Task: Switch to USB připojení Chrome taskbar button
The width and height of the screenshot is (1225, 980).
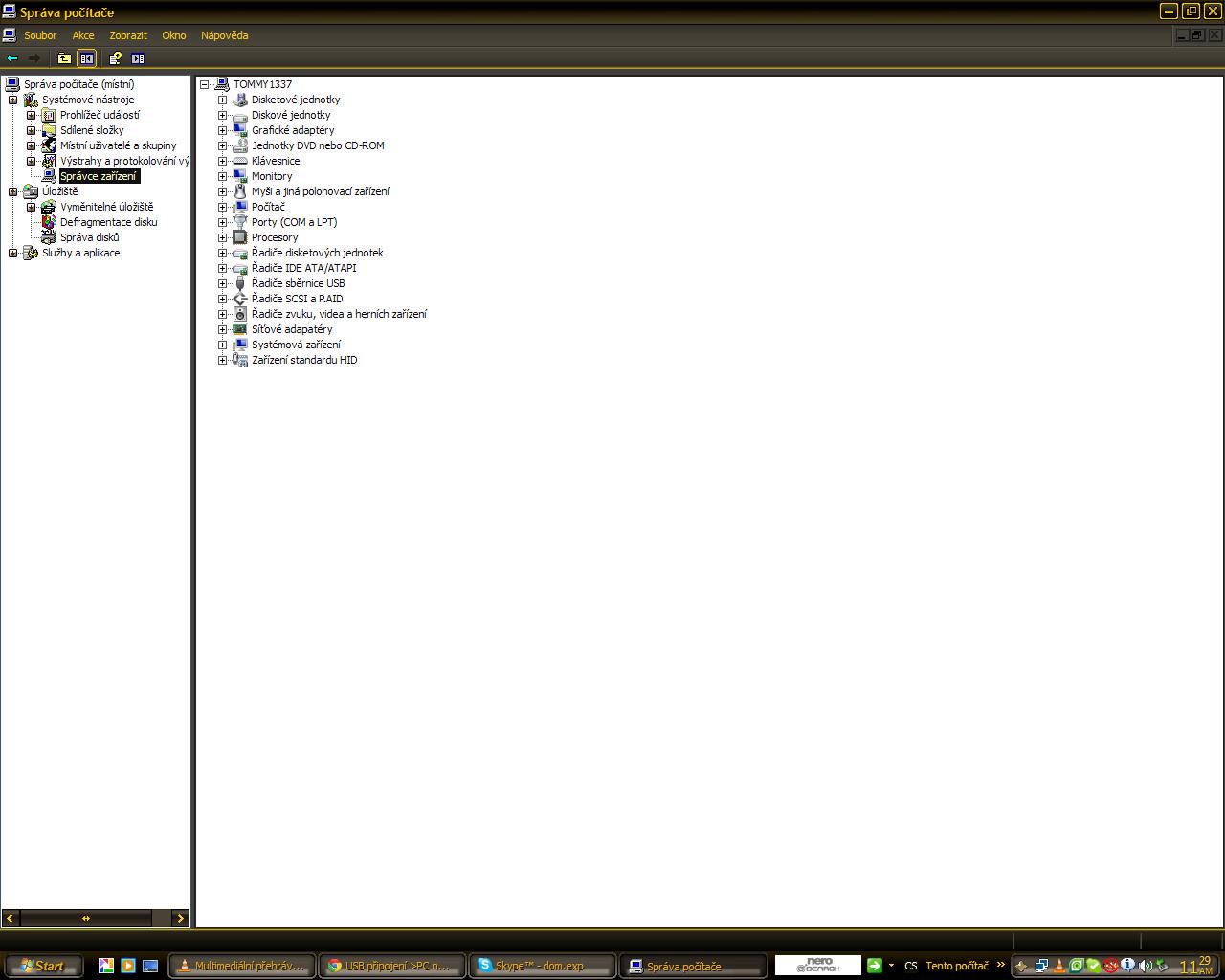Action: click(391, 966)
